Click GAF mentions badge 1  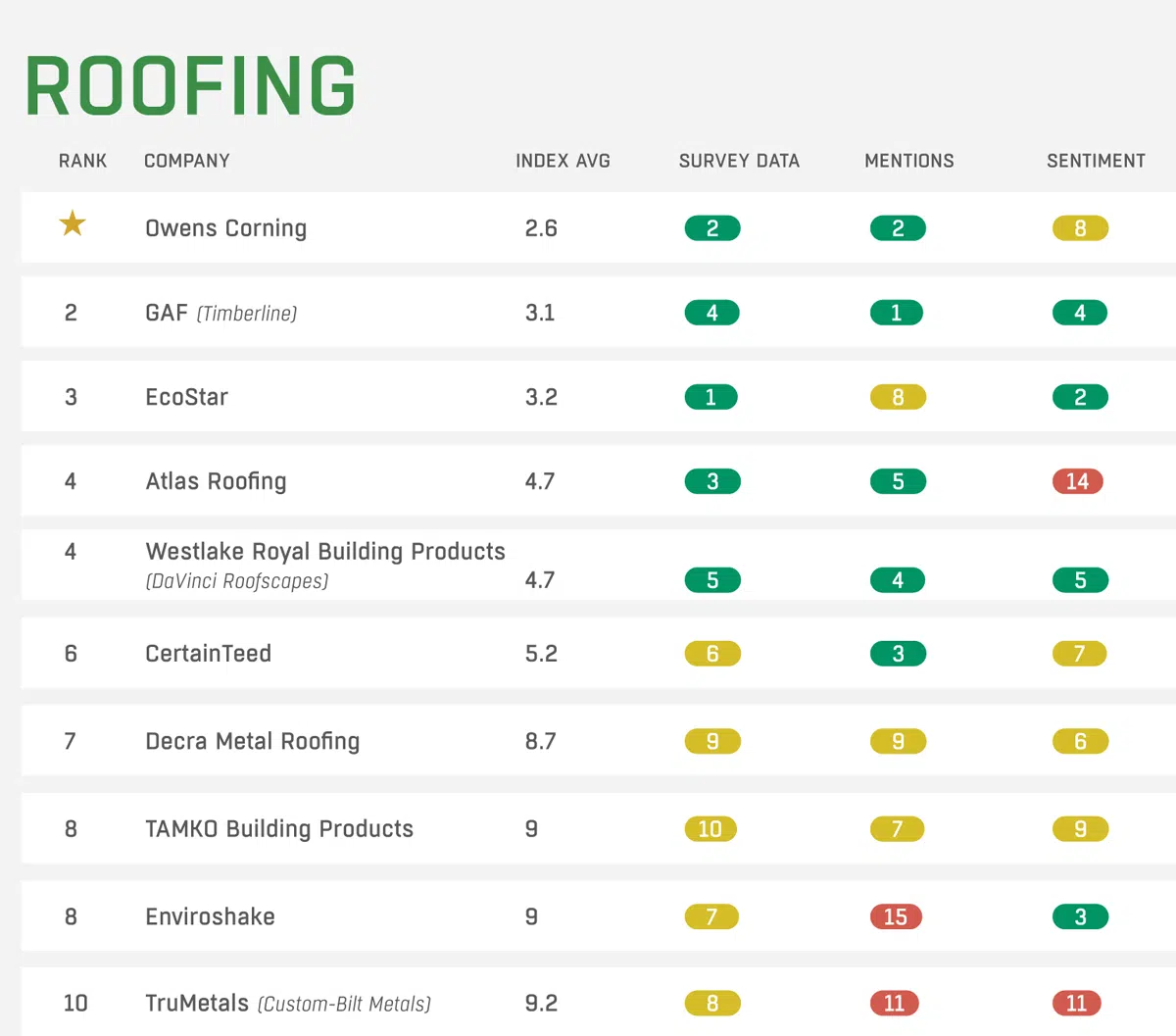896,313
